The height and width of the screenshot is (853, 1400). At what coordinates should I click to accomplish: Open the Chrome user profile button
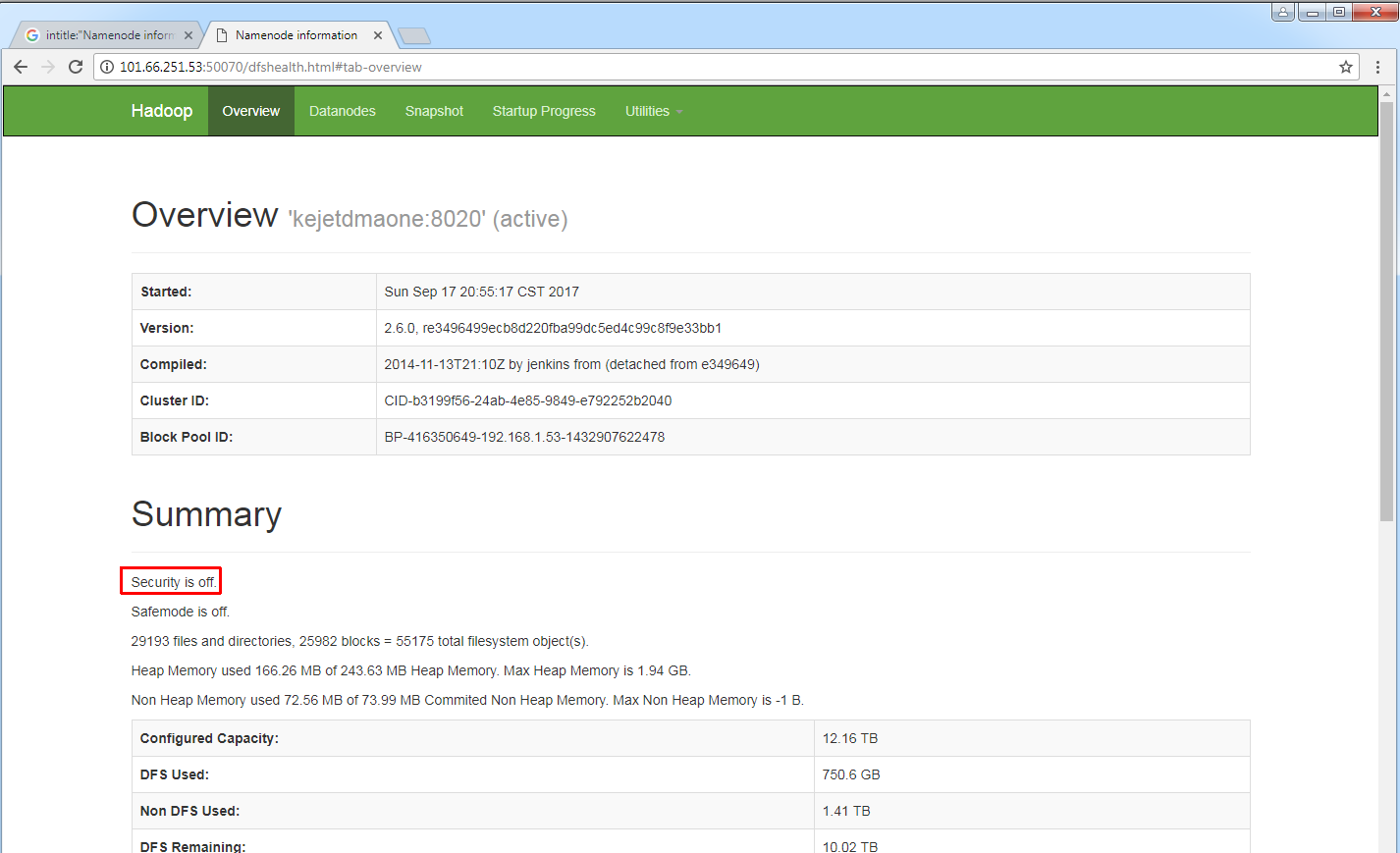[1283, 12]
